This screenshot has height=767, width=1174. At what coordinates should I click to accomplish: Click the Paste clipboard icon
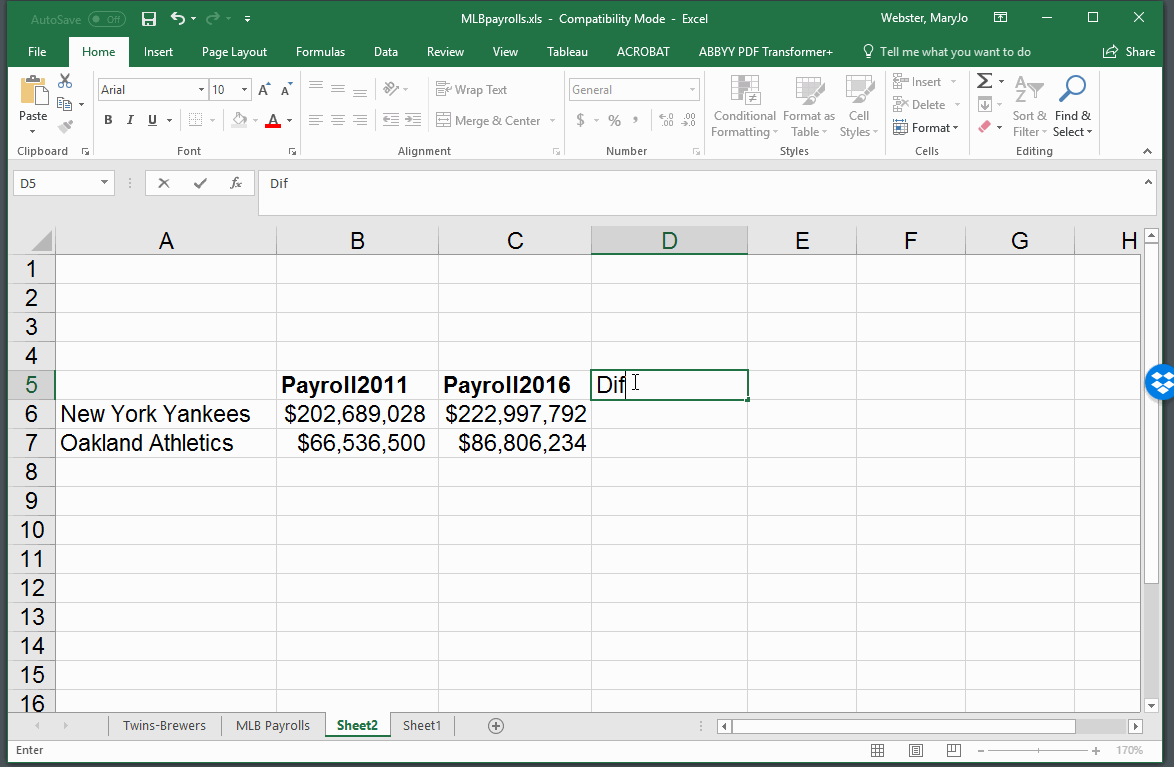tap(33, 90)
